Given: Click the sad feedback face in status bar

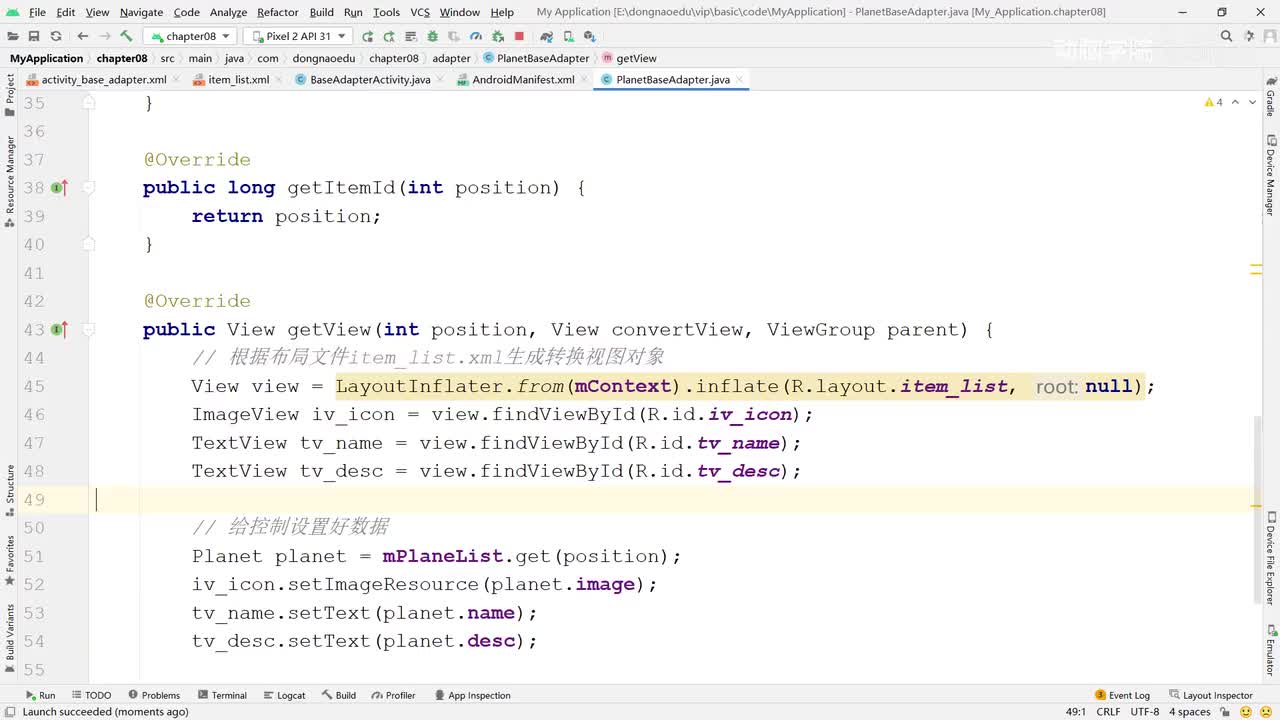Looking at the screenshot, I should (x=1268, y=712).
